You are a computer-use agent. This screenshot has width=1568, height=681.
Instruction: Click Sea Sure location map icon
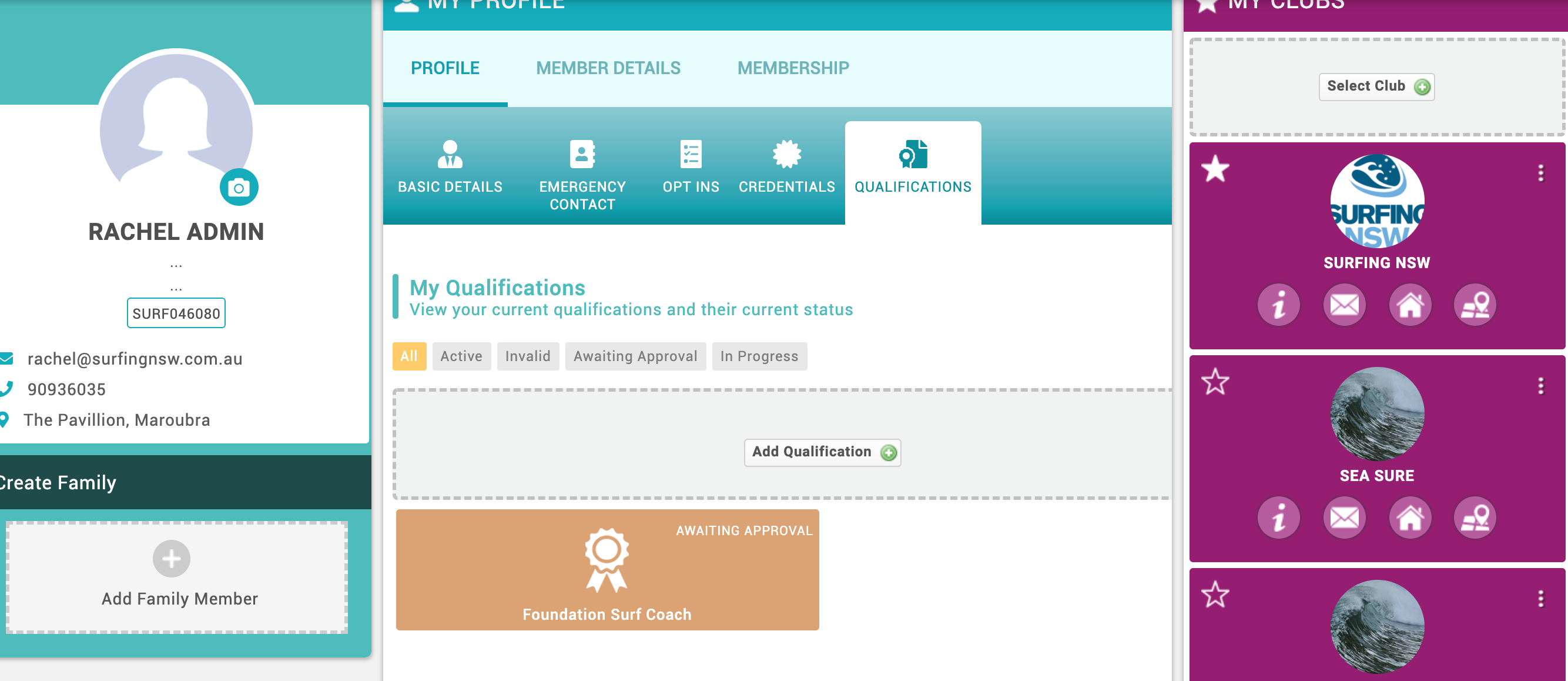[1475, 518]
